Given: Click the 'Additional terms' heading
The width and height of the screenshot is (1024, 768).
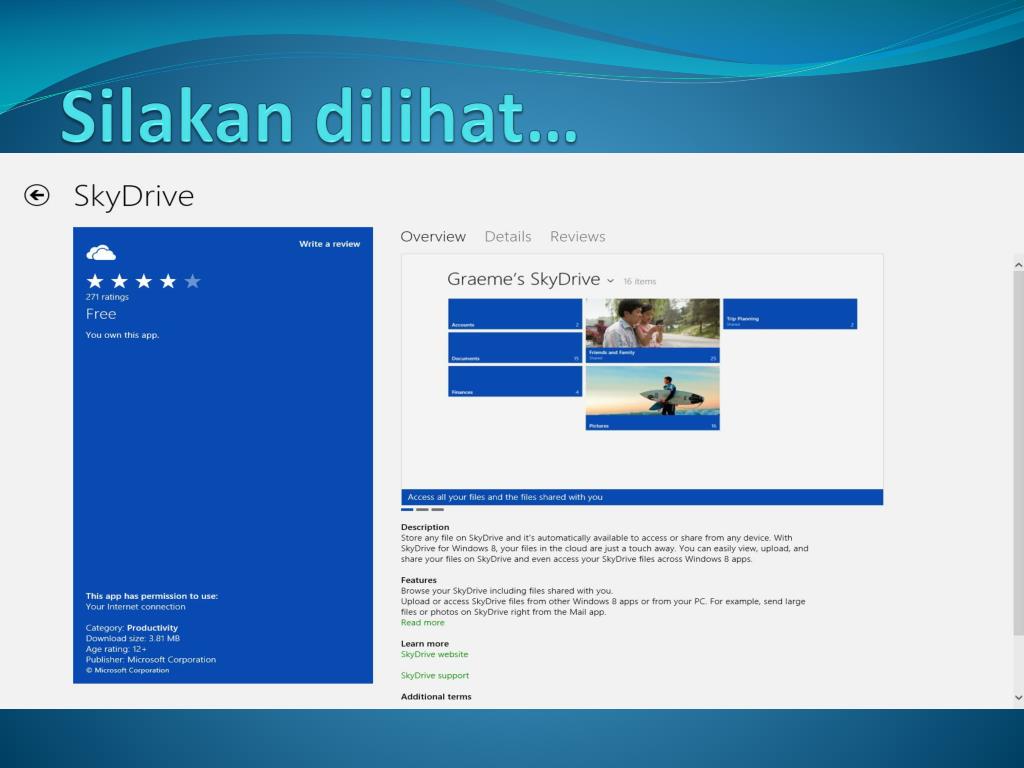Looking at the screenshot, I should 436,697.
